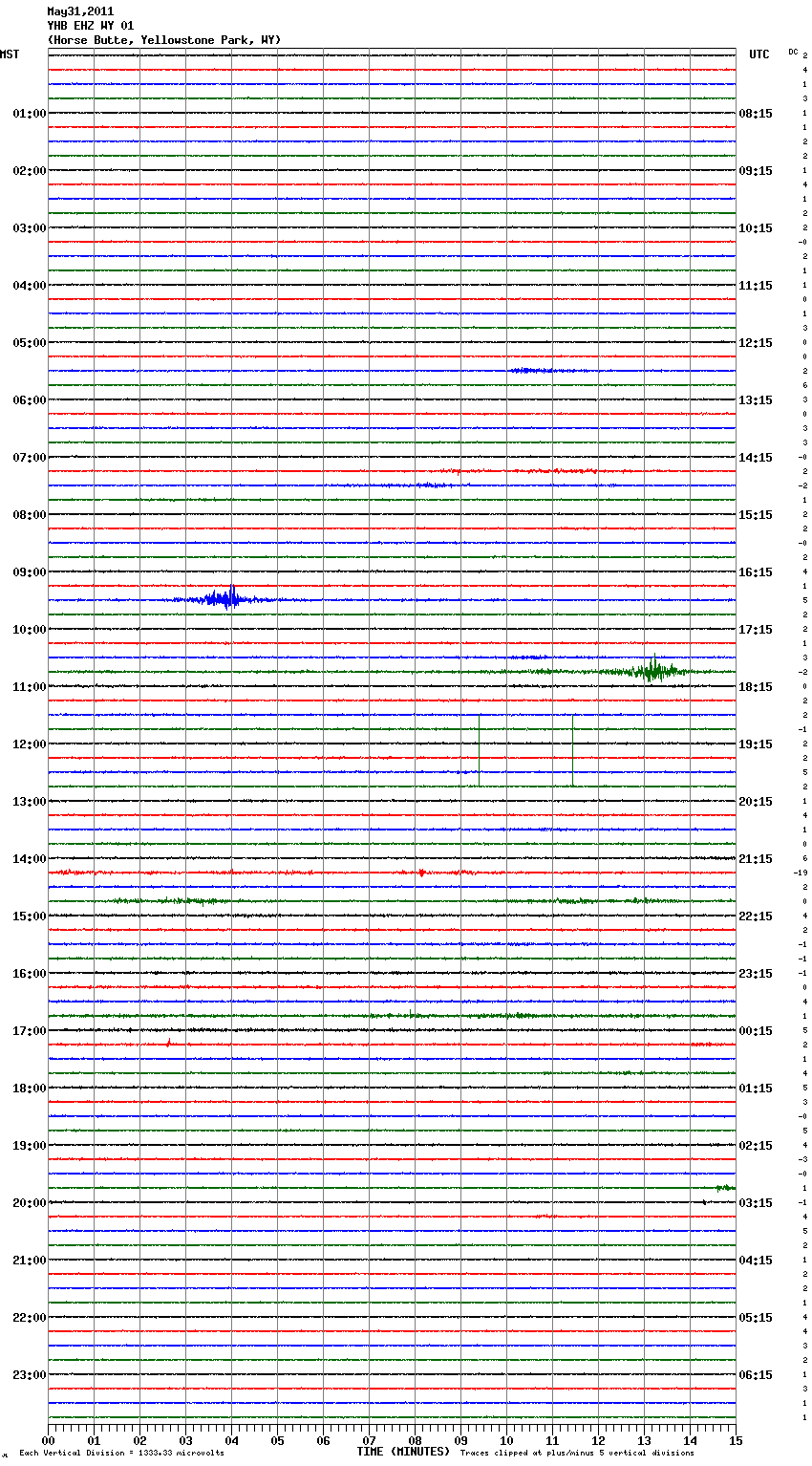Select the MST time label "14:00"

tap(30, 859)
